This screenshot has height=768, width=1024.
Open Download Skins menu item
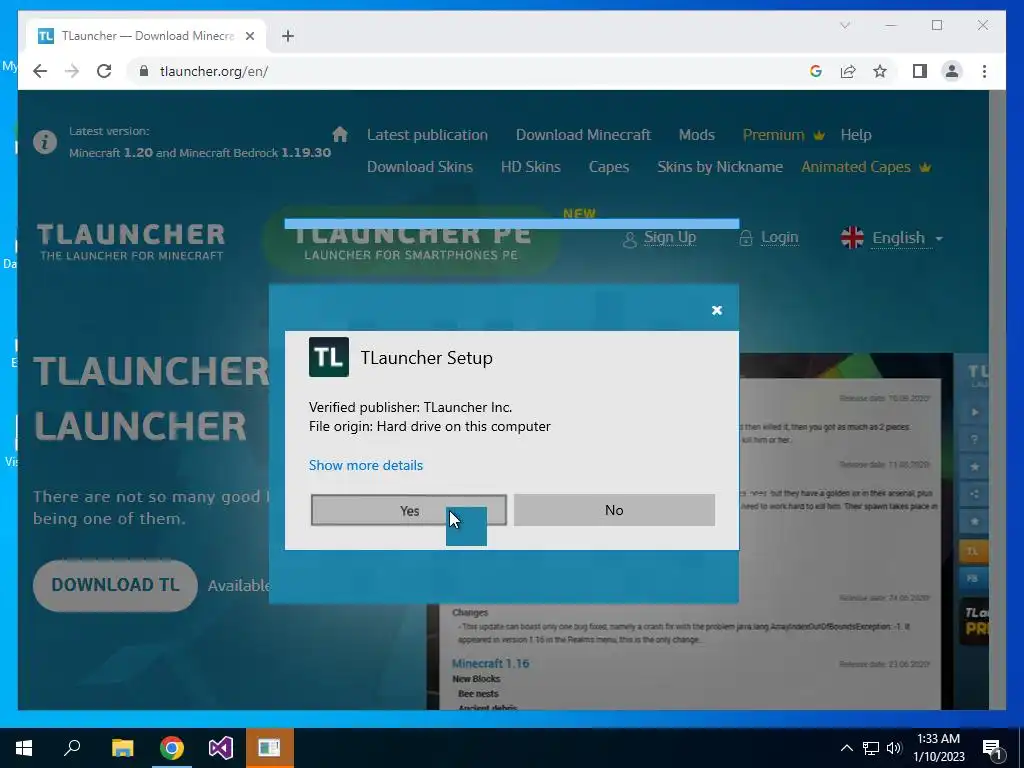[420, 167]
